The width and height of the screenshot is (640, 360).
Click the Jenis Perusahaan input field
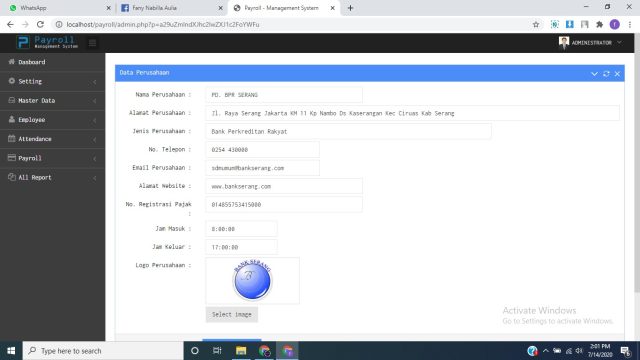point(348,131)
